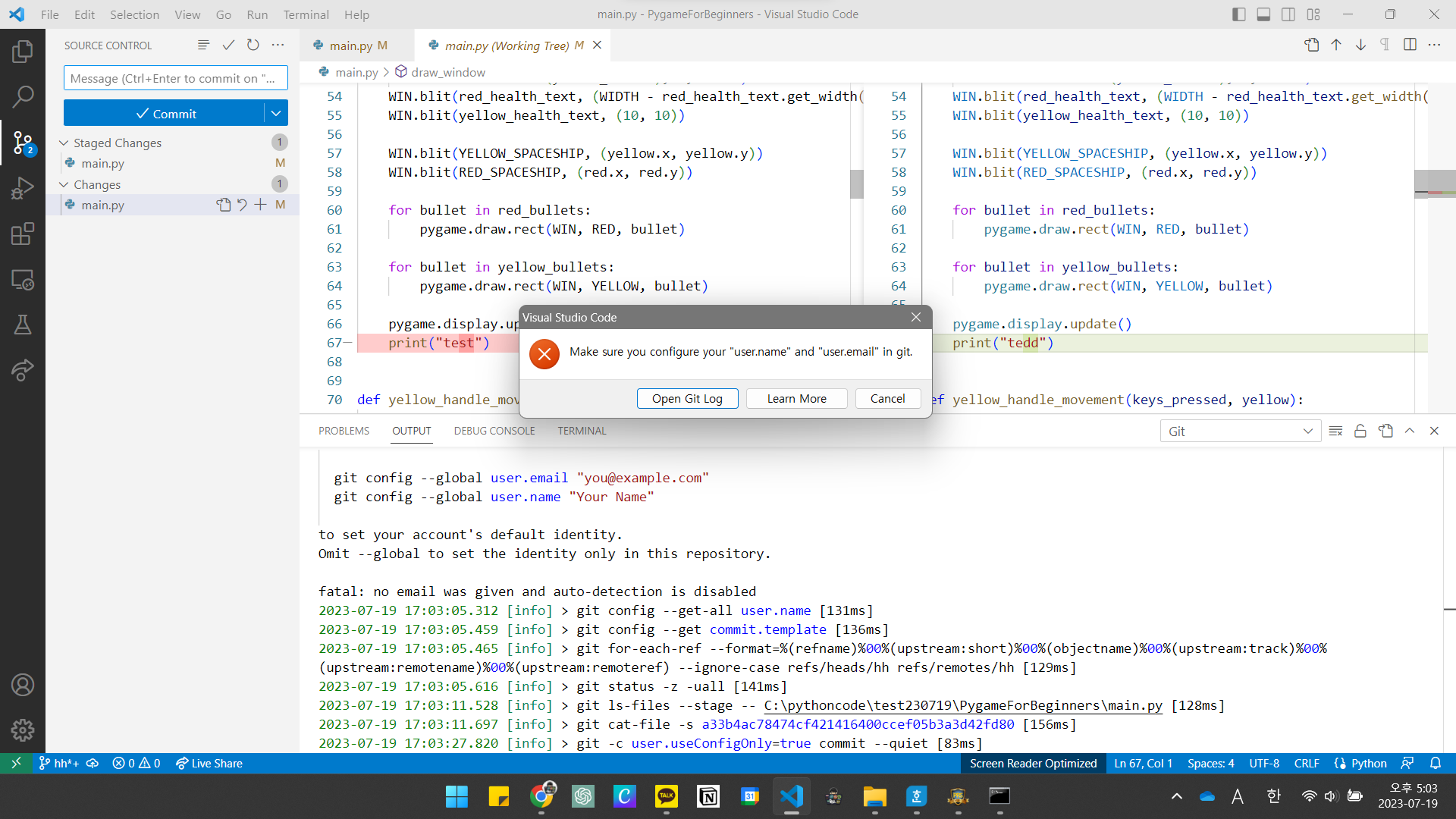This screenshot has height=819, width=1456.
Task: Toggle output auto-scroll lock icon
Action: click(x=1360, y=431)
